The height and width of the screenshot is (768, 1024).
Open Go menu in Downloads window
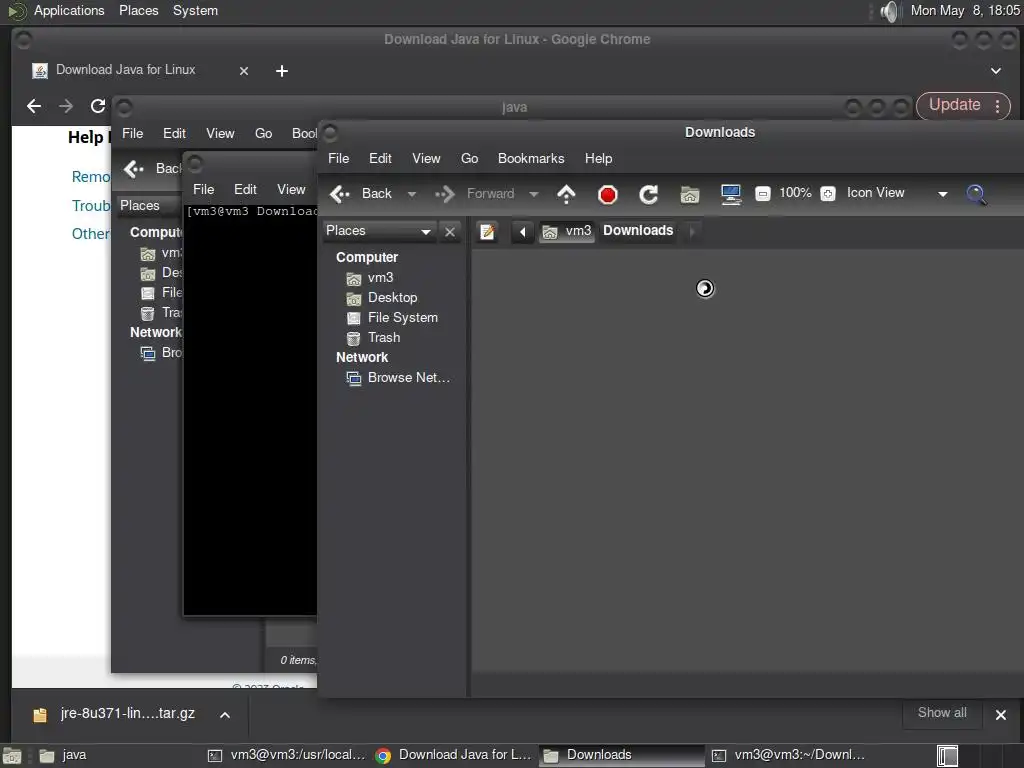(x=469, y=159)
